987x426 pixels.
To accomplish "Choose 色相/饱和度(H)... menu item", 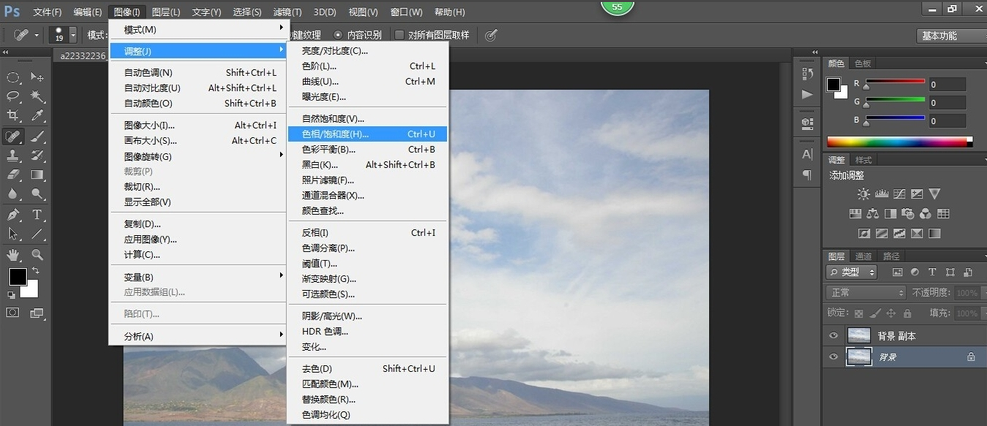I will [368, 133].
